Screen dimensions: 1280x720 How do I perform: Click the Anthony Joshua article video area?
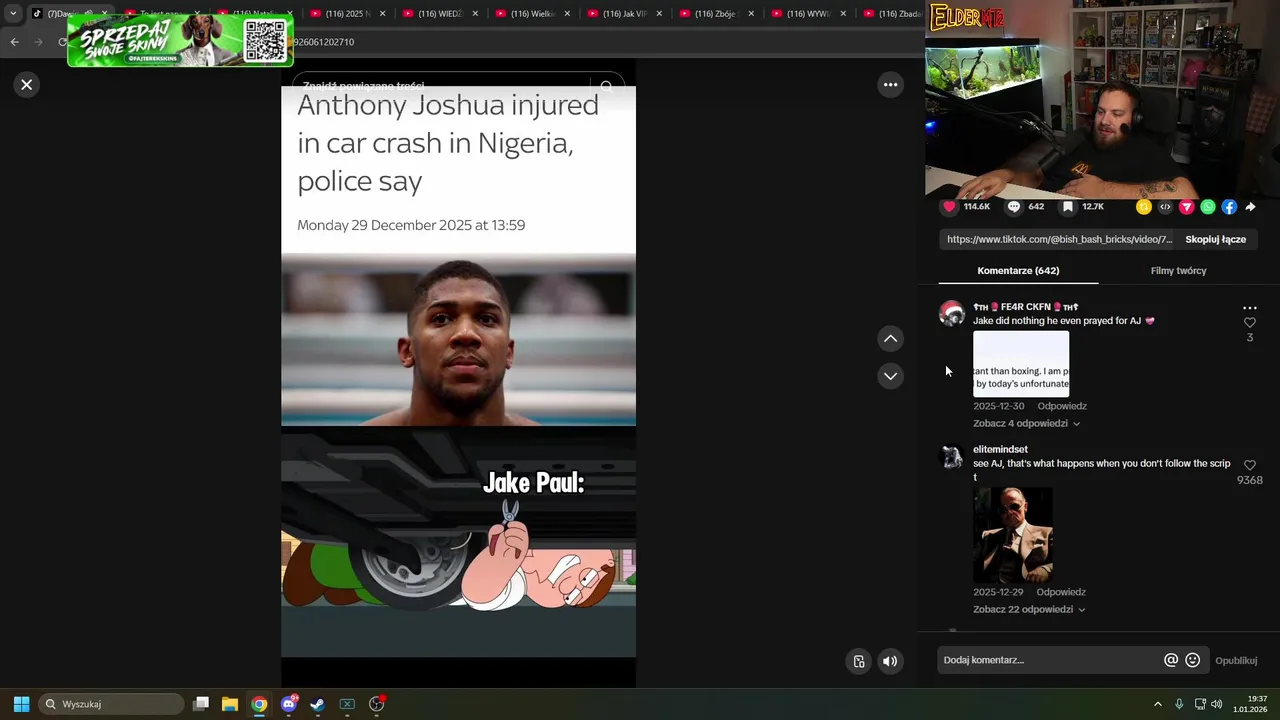[x=458, y=372]
